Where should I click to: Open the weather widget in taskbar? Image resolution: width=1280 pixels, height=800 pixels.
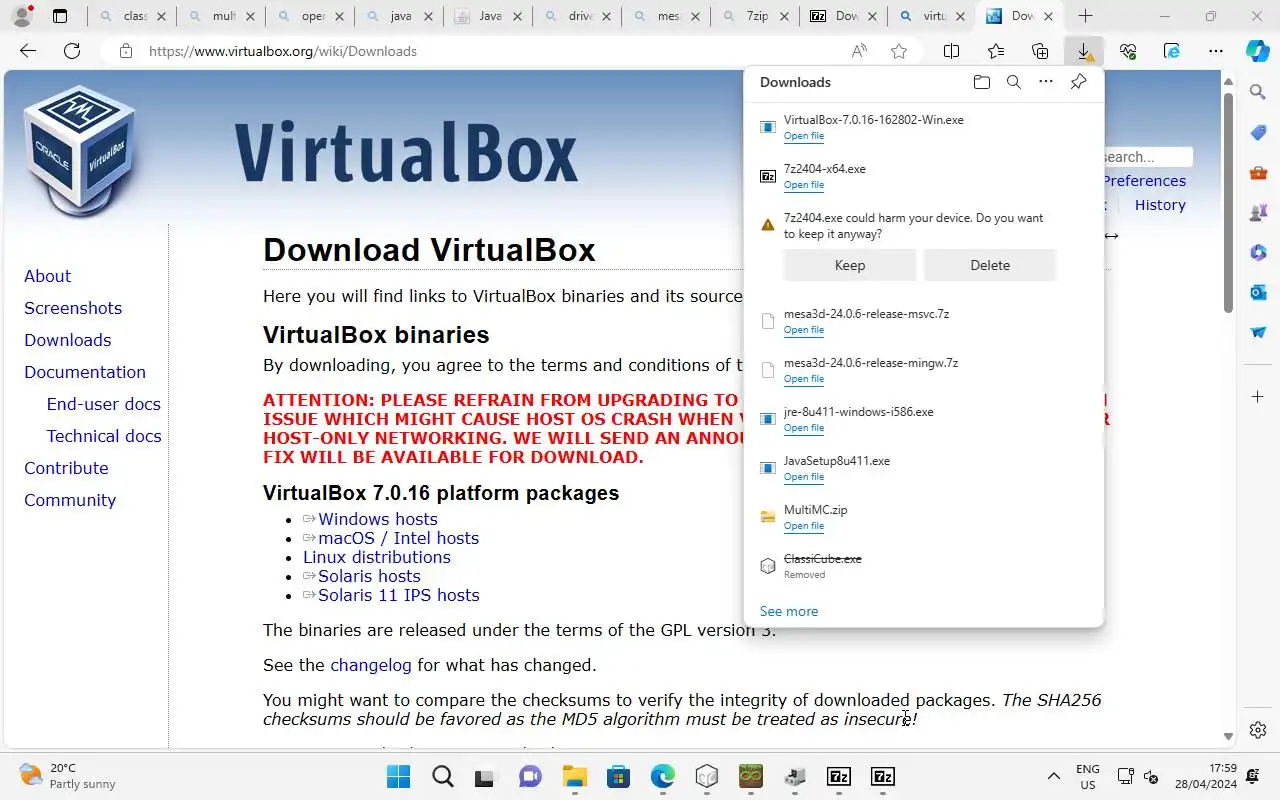click(x=68, y=776)
